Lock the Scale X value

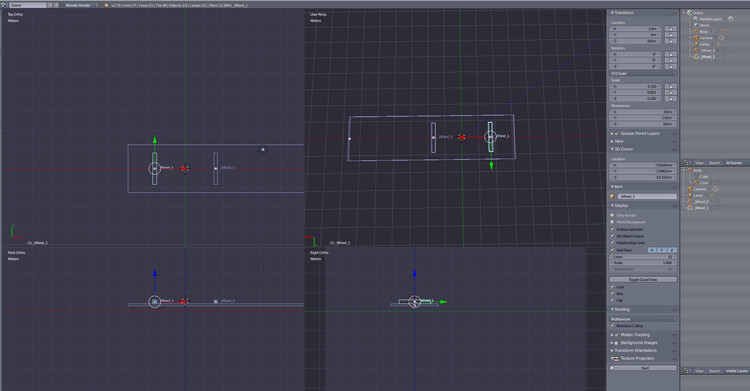tap(671, 86)
